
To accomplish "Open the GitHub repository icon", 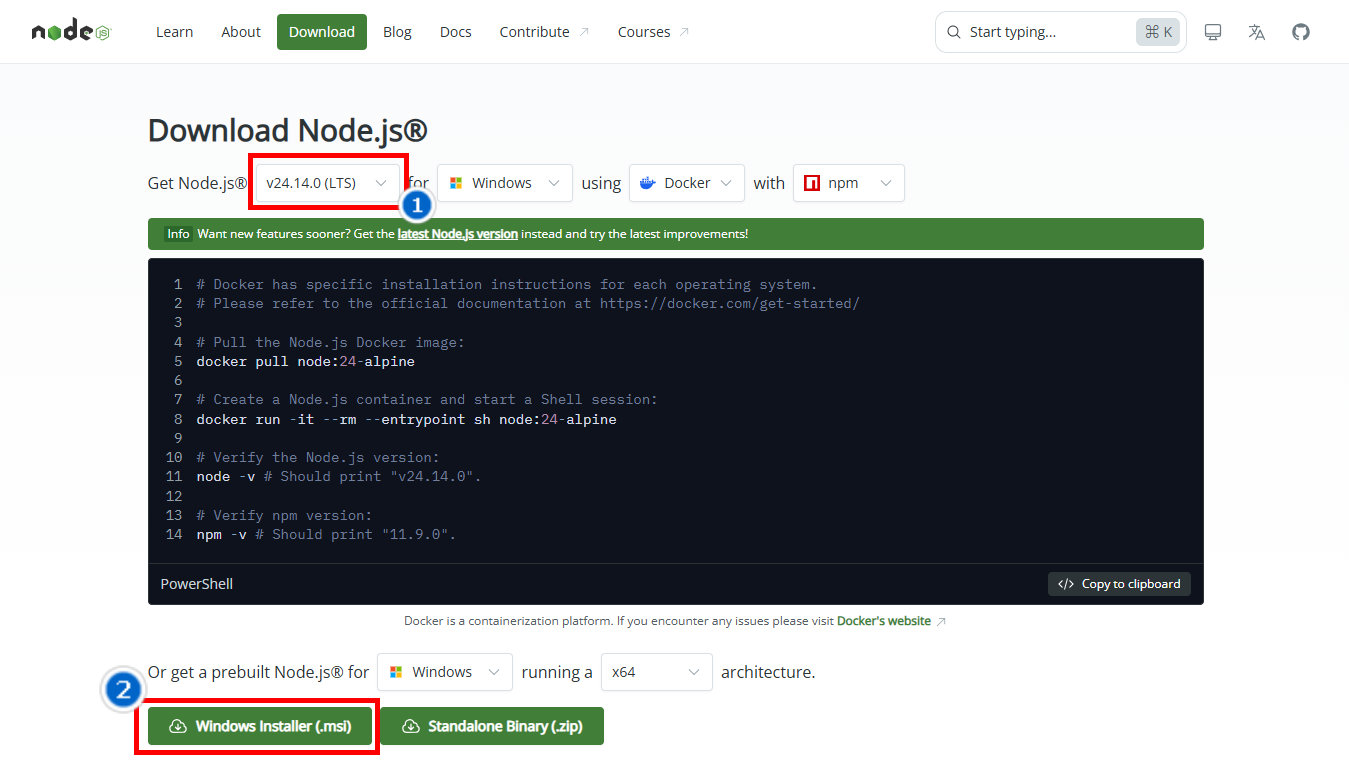I will (x=1301, y=32).
